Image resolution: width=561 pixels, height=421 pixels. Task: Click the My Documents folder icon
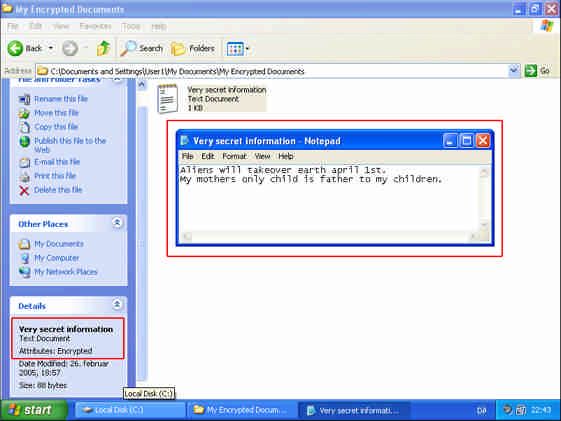click(x=24, y=244)
